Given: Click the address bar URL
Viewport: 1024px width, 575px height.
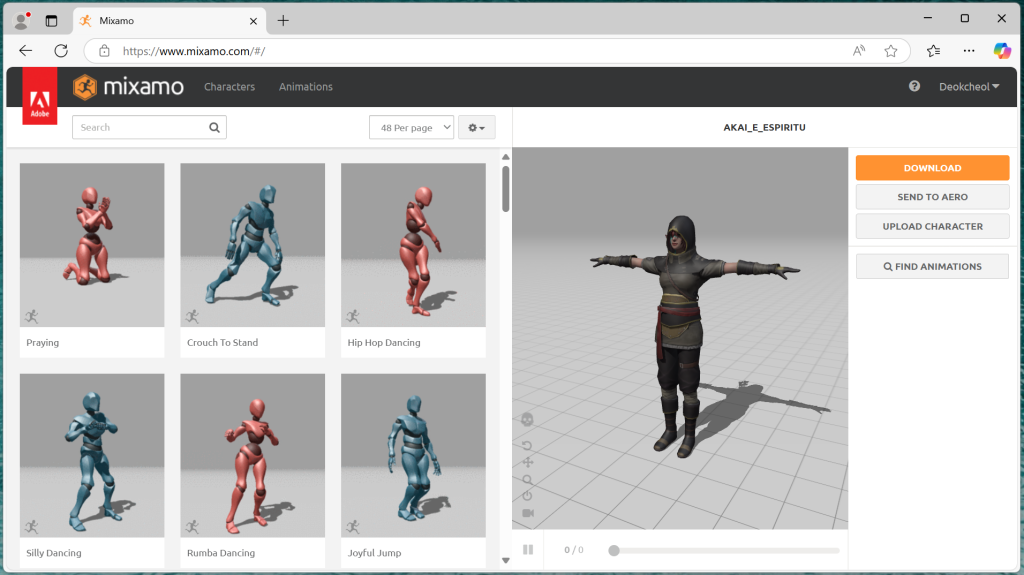Looking at the screenshot, I should (x=194, y=51).
